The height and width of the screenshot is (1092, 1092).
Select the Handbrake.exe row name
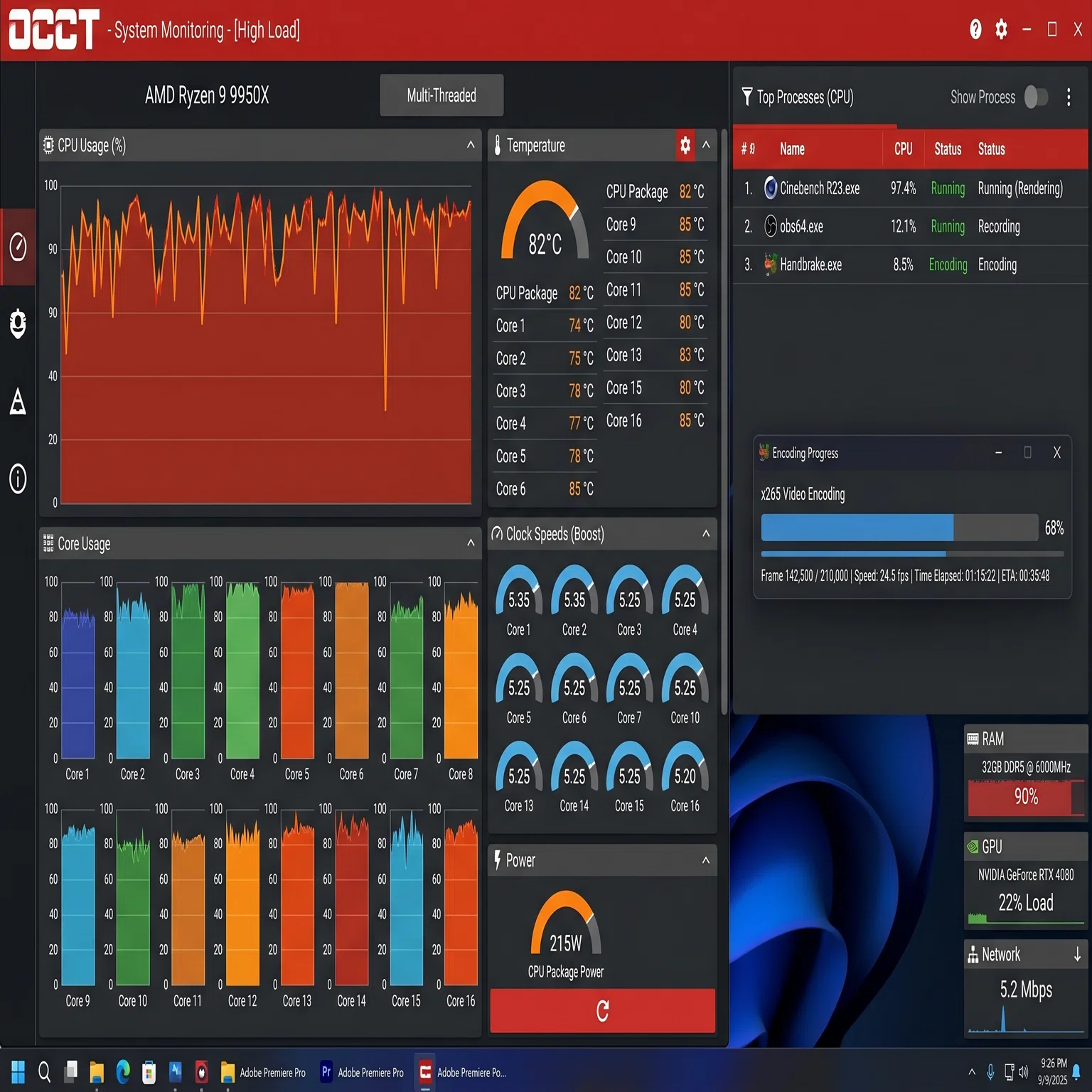(x=810, y=265)
